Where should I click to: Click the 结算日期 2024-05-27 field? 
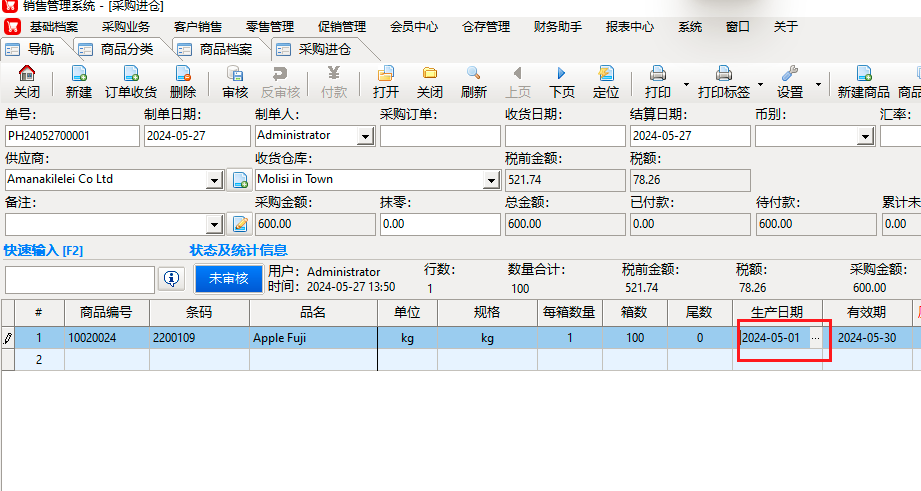pos(690,136)
